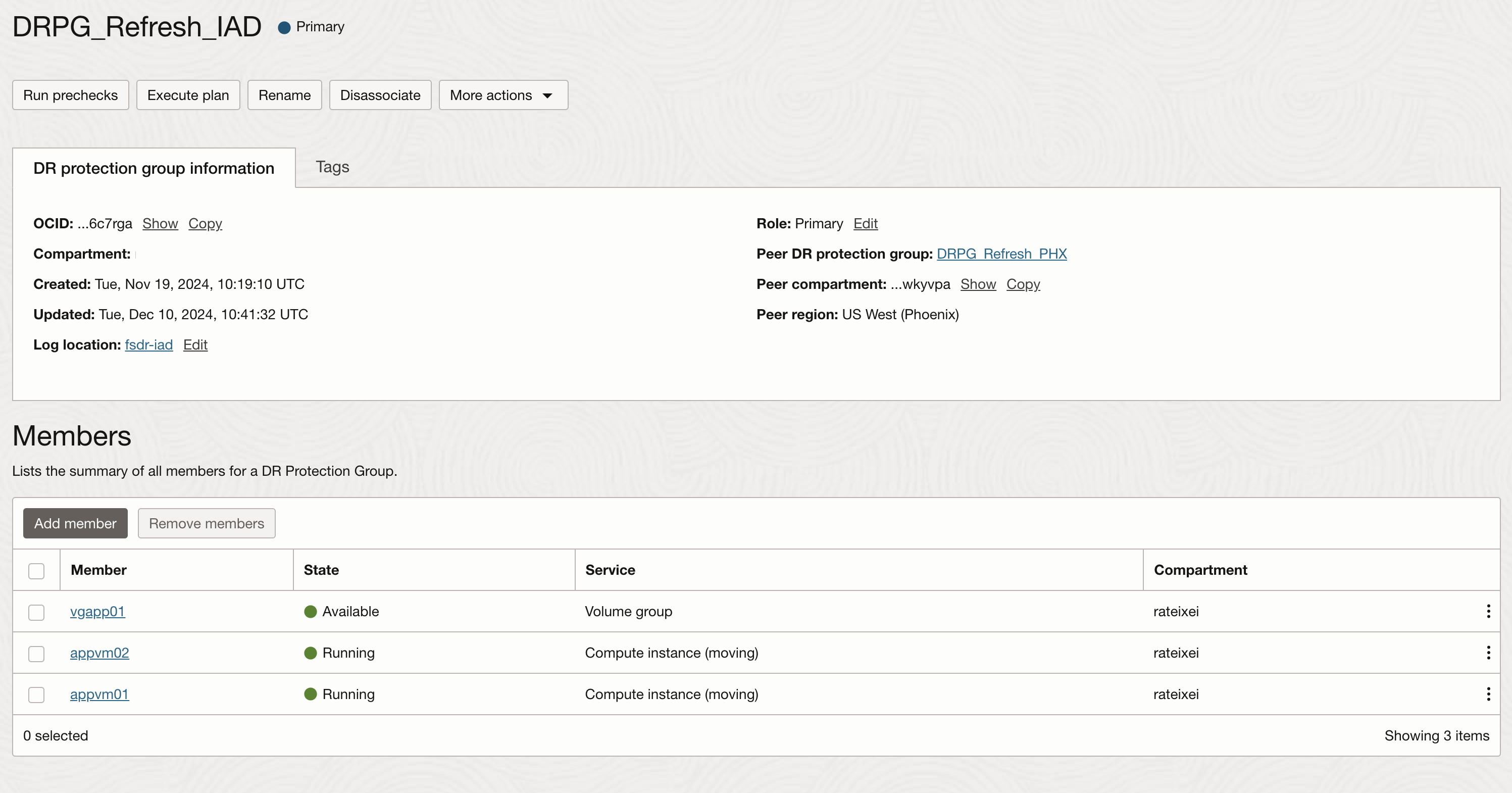Open peer group DRPG_Refresh_PHX link
The width and height of the screenshot is (1512, 793).
[x=1001, y=254]
